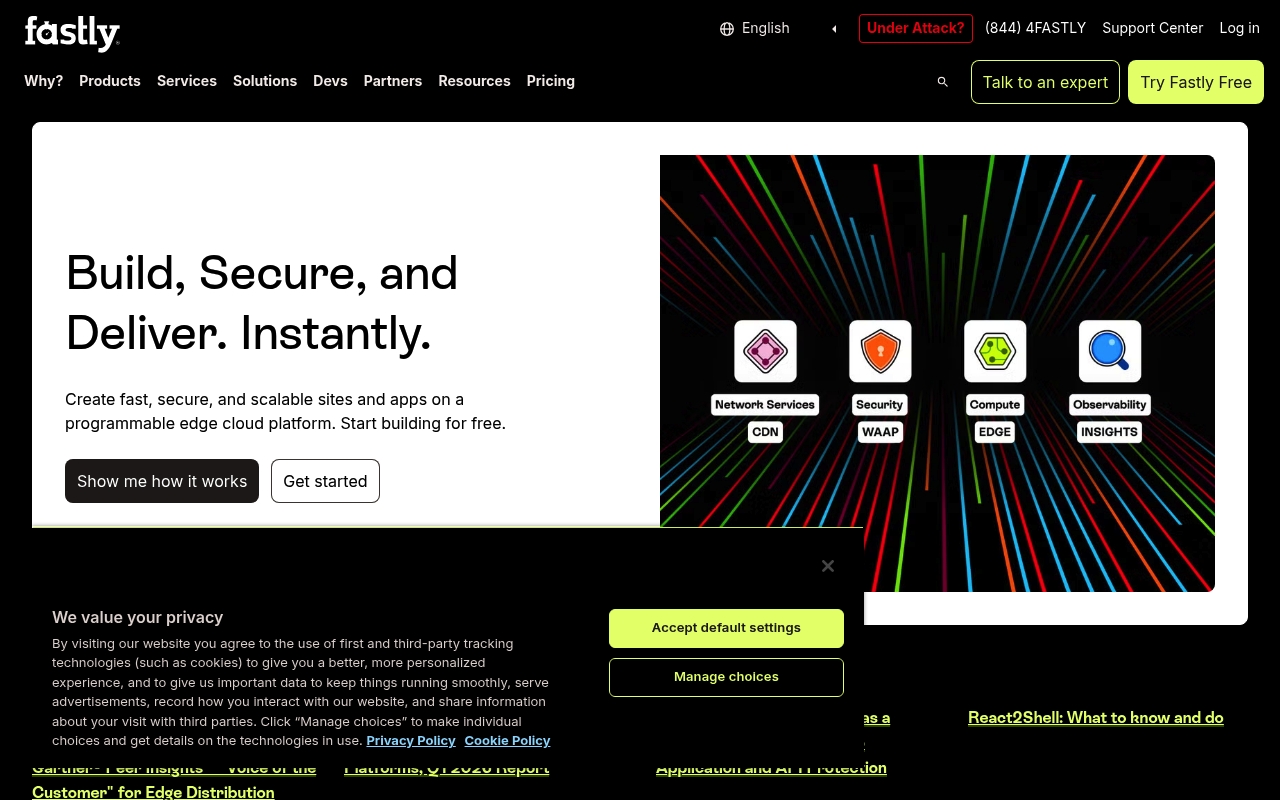Open the Resources menu

pyautogui.click(x=474, y=81)
